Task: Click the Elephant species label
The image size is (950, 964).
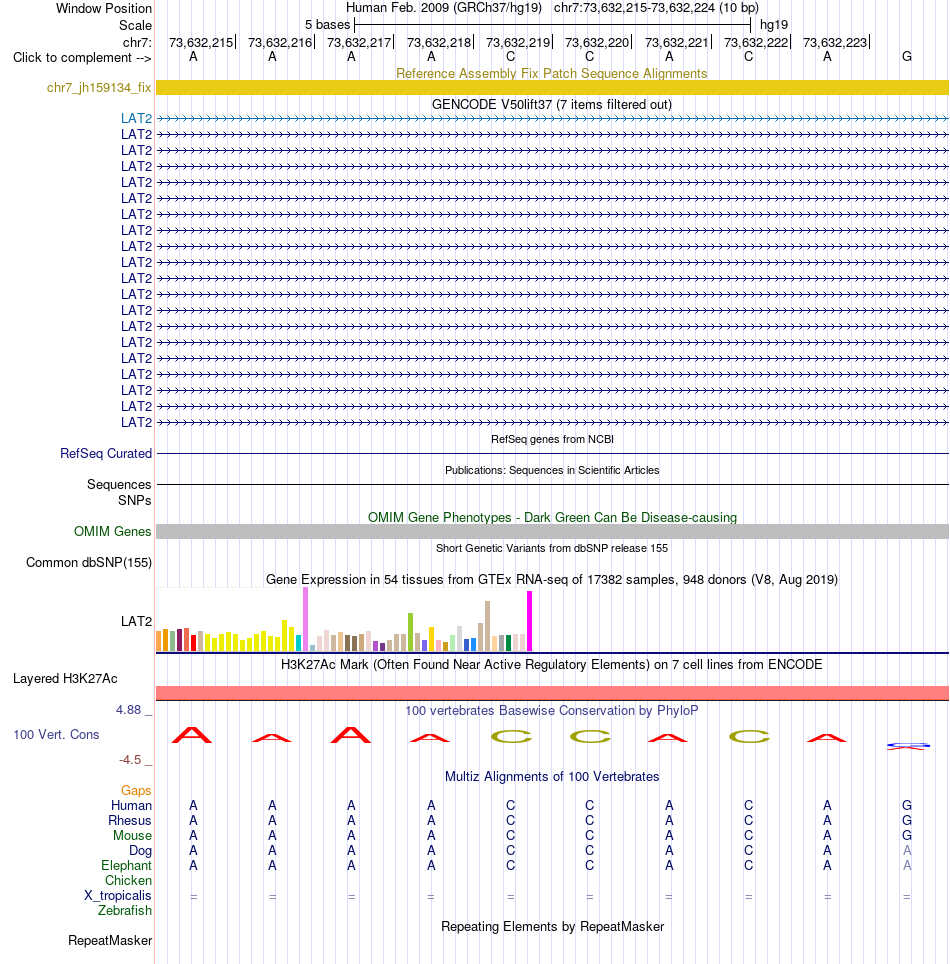Action: pyautogui.click(x=126, y=866)
